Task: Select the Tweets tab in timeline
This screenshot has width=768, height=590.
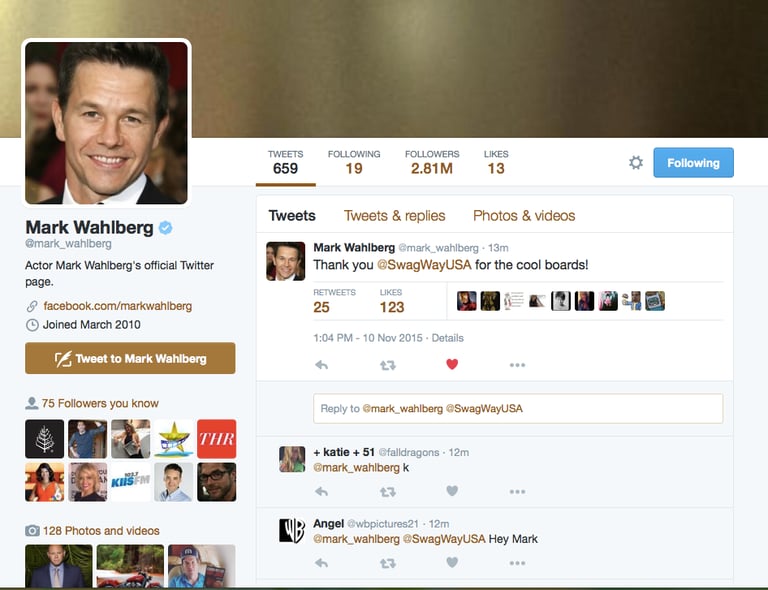Action: pyautogui.click(x=292, y=216)
